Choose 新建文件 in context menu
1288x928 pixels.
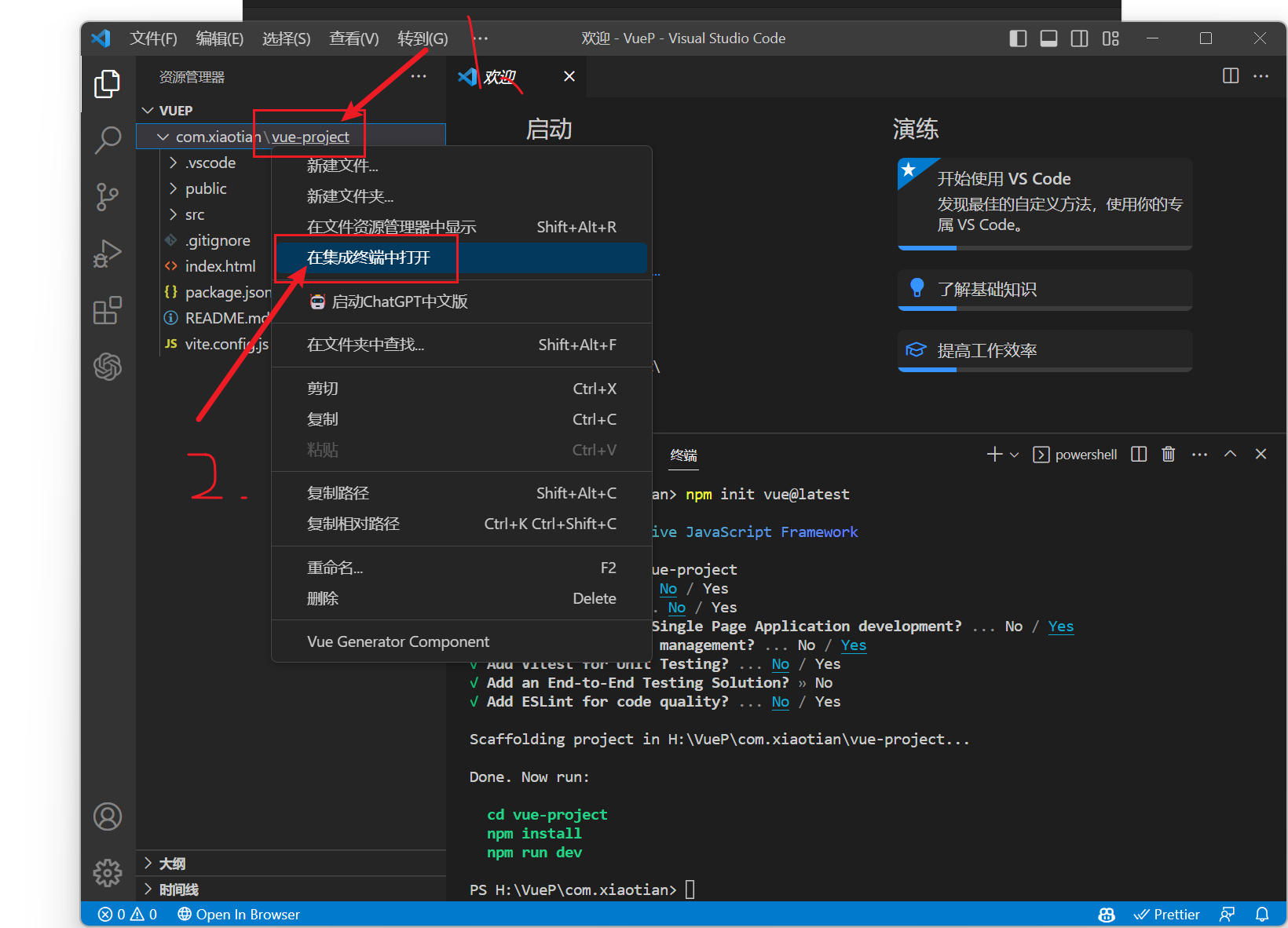click(462, 166)
